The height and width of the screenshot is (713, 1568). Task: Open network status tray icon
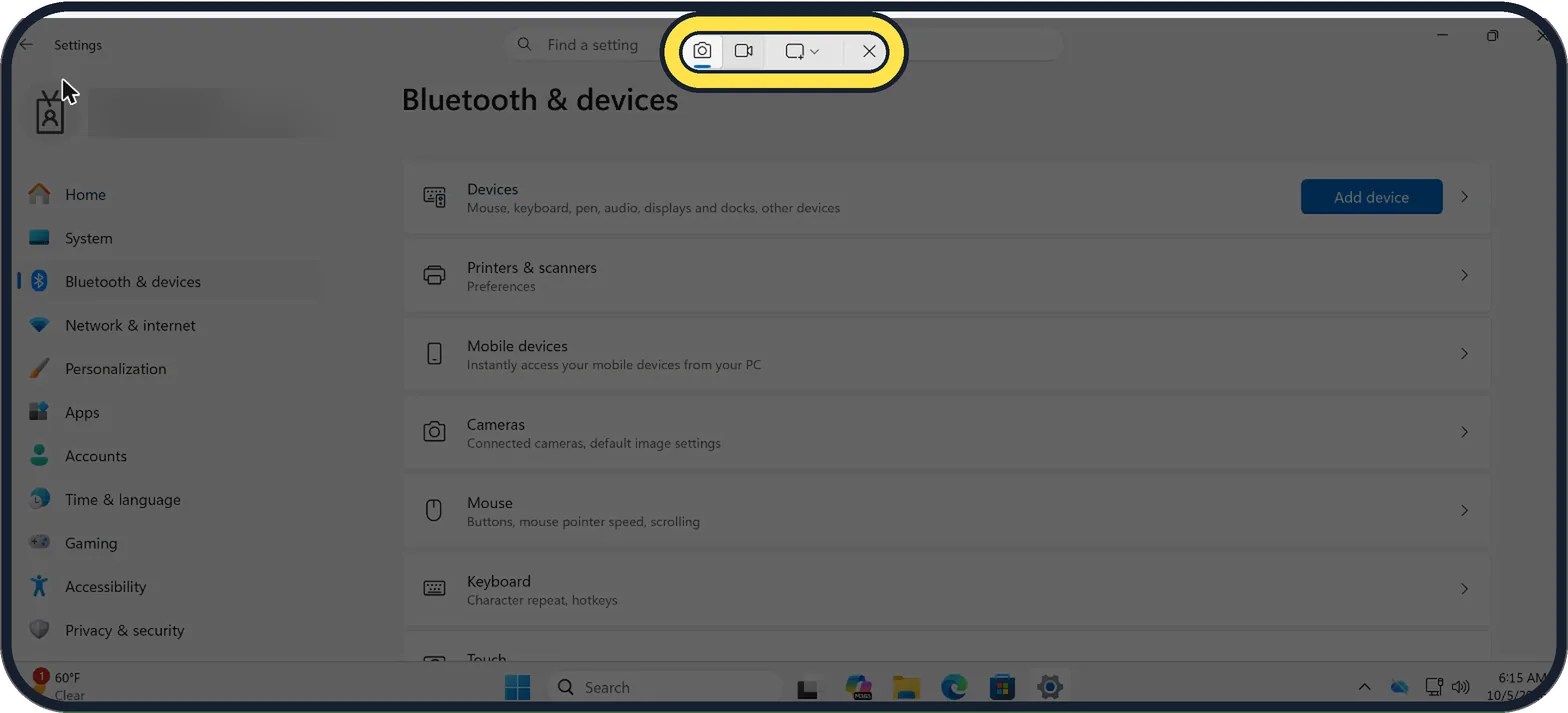click(1434, 687)
